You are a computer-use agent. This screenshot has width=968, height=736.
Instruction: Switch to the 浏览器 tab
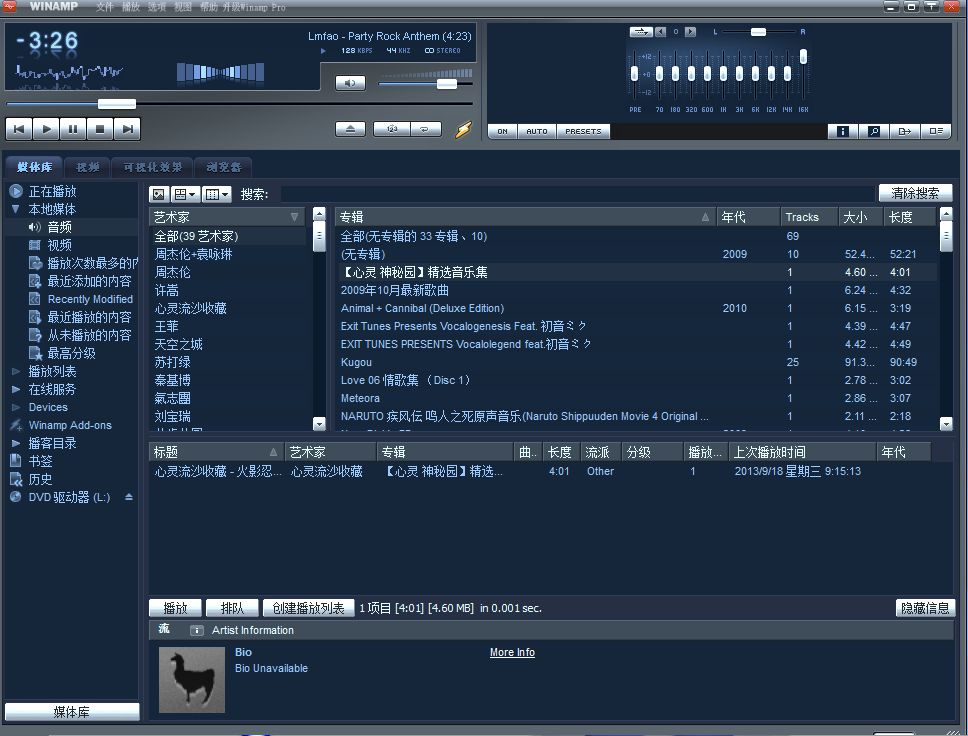tap(223, 167)
